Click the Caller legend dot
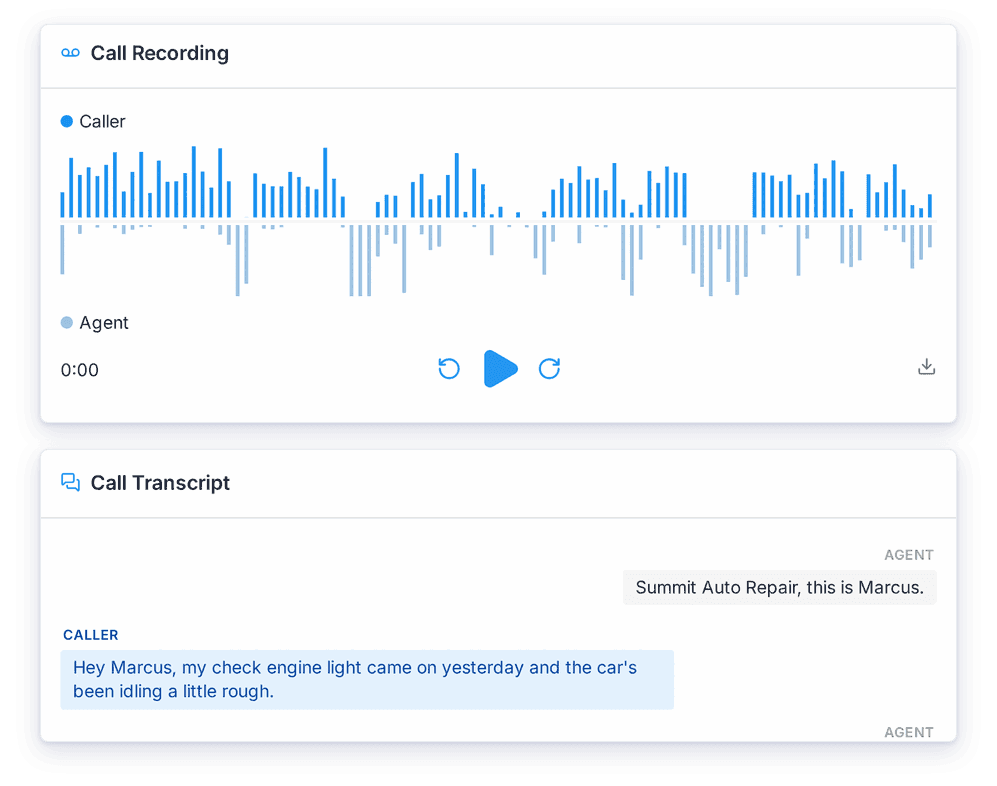The image size is (997, 786). 67,121
